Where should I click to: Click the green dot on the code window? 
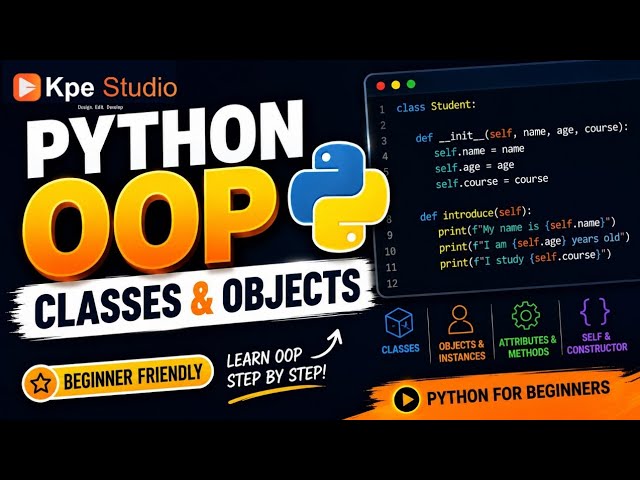click(411, 84)
